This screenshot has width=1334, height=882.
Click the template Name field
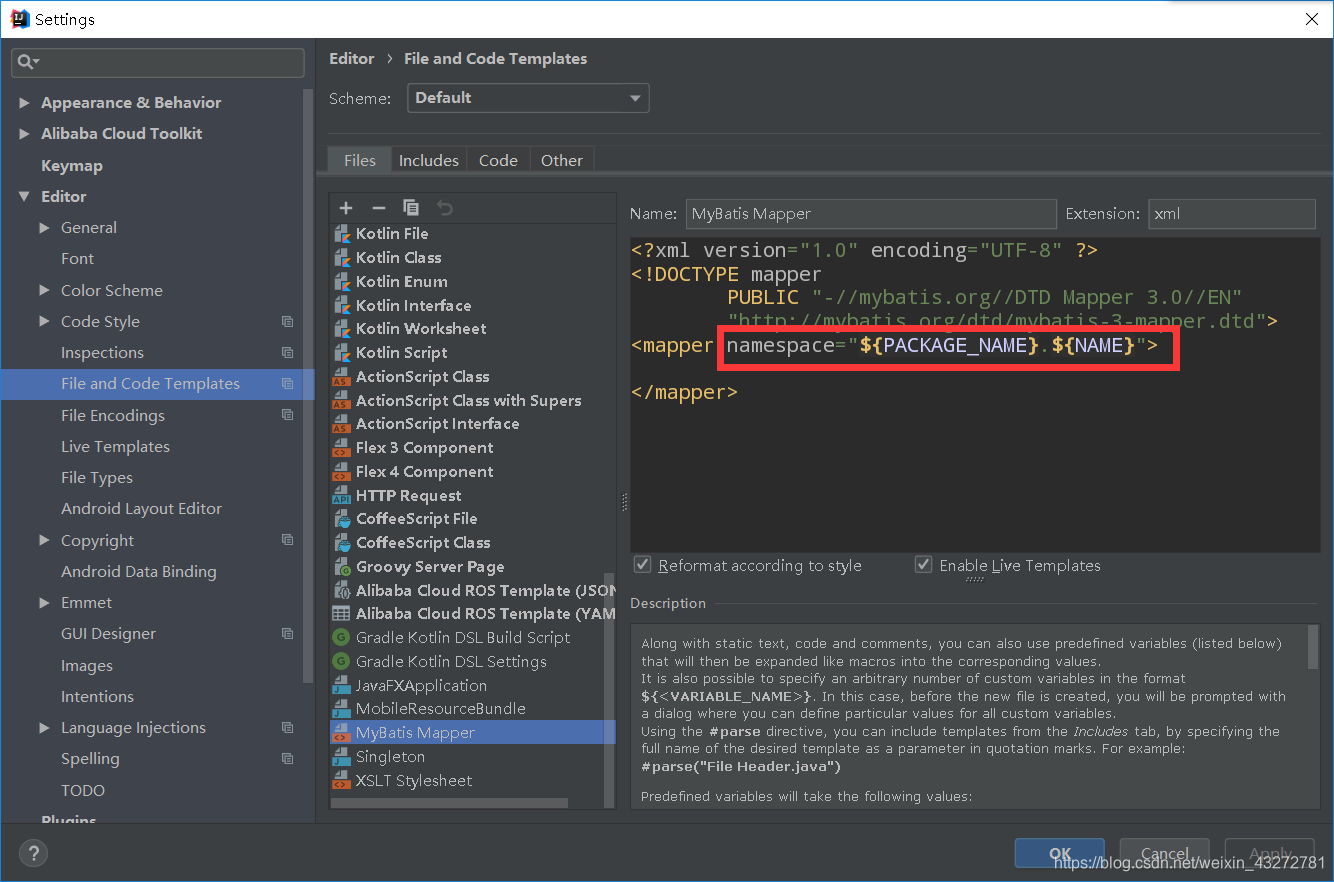871,214
